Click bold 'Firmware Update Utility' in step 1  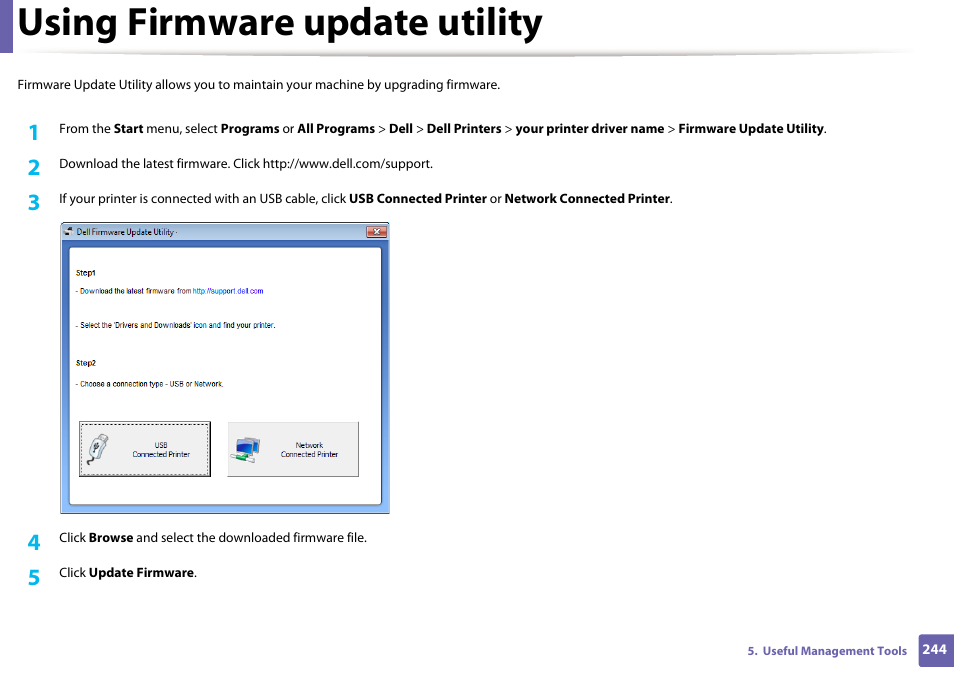pos(751,129)
